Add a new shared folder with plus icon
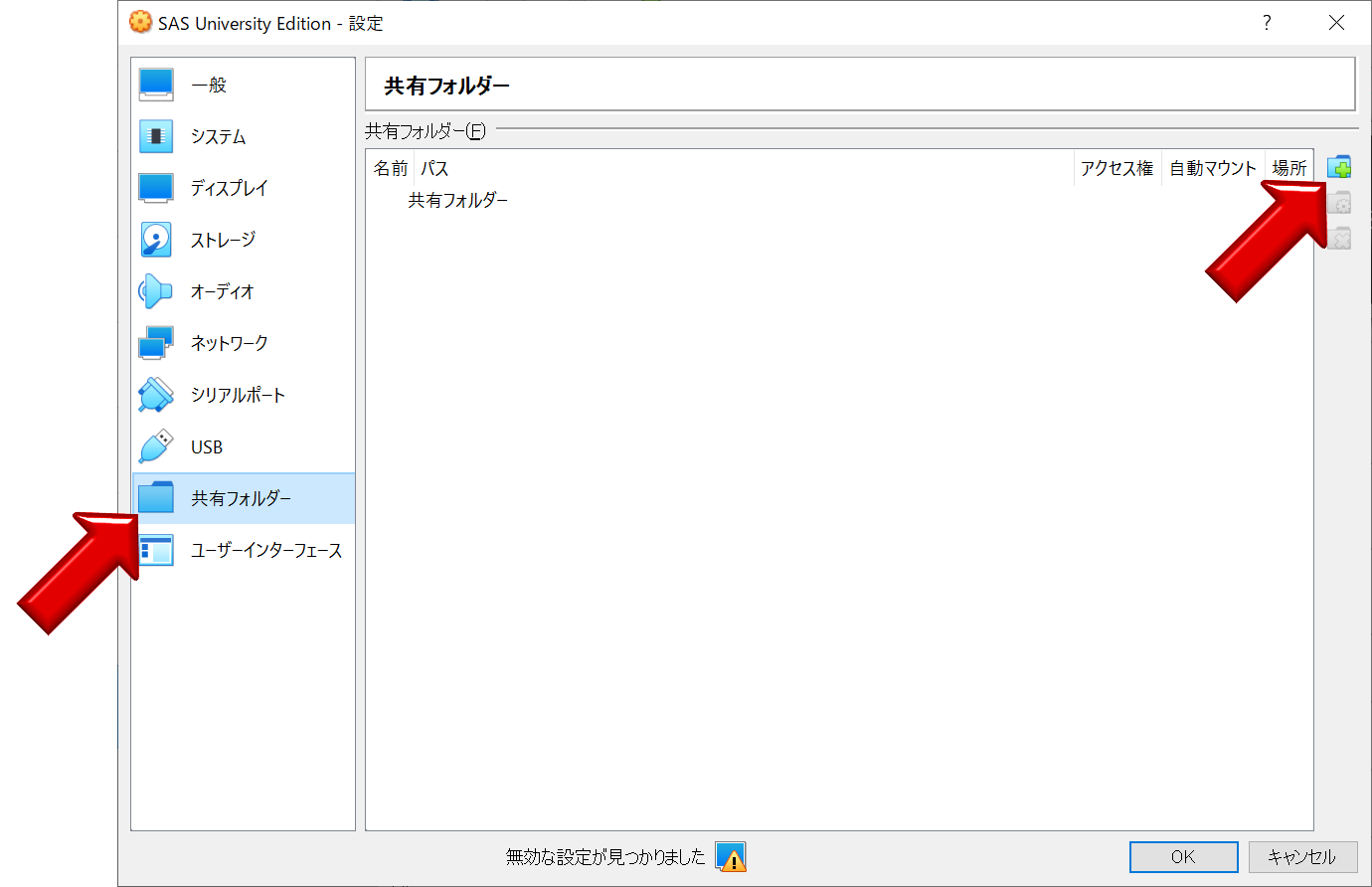Image resolution: width=1372 pixels, height=887 pixels. pyautogui.click(x=1339, y=167)
